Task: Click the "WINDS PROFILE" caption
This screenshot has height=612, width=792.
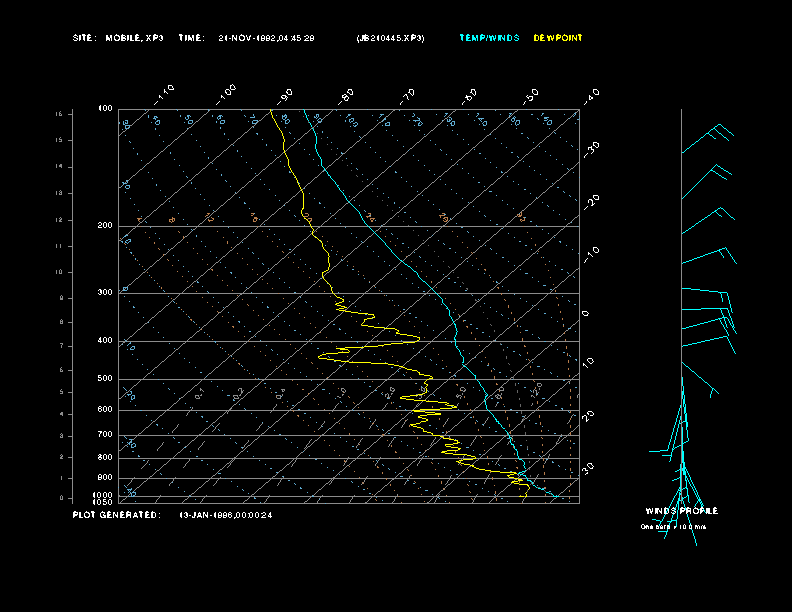Action: [x=681, y=511]
